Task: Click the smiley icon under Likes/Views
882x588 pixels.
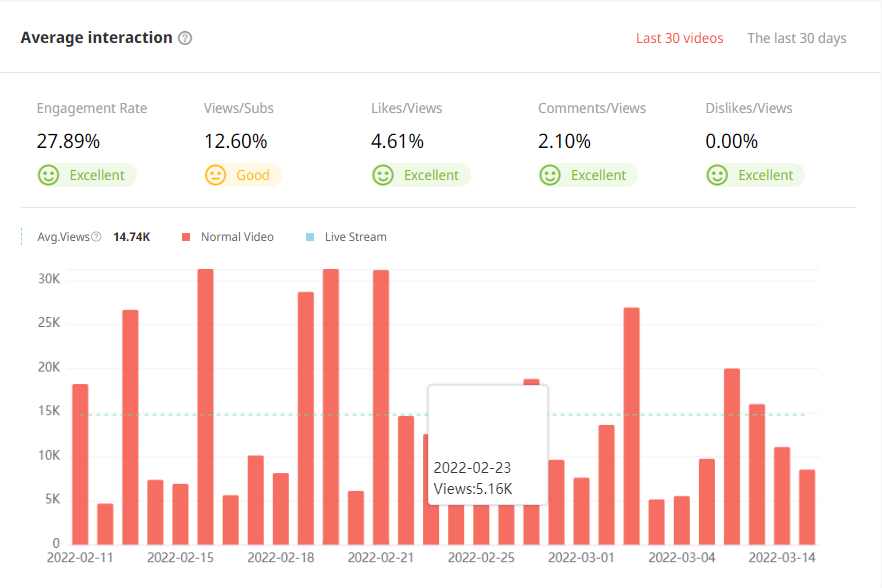Action: (x=382, y=175)
